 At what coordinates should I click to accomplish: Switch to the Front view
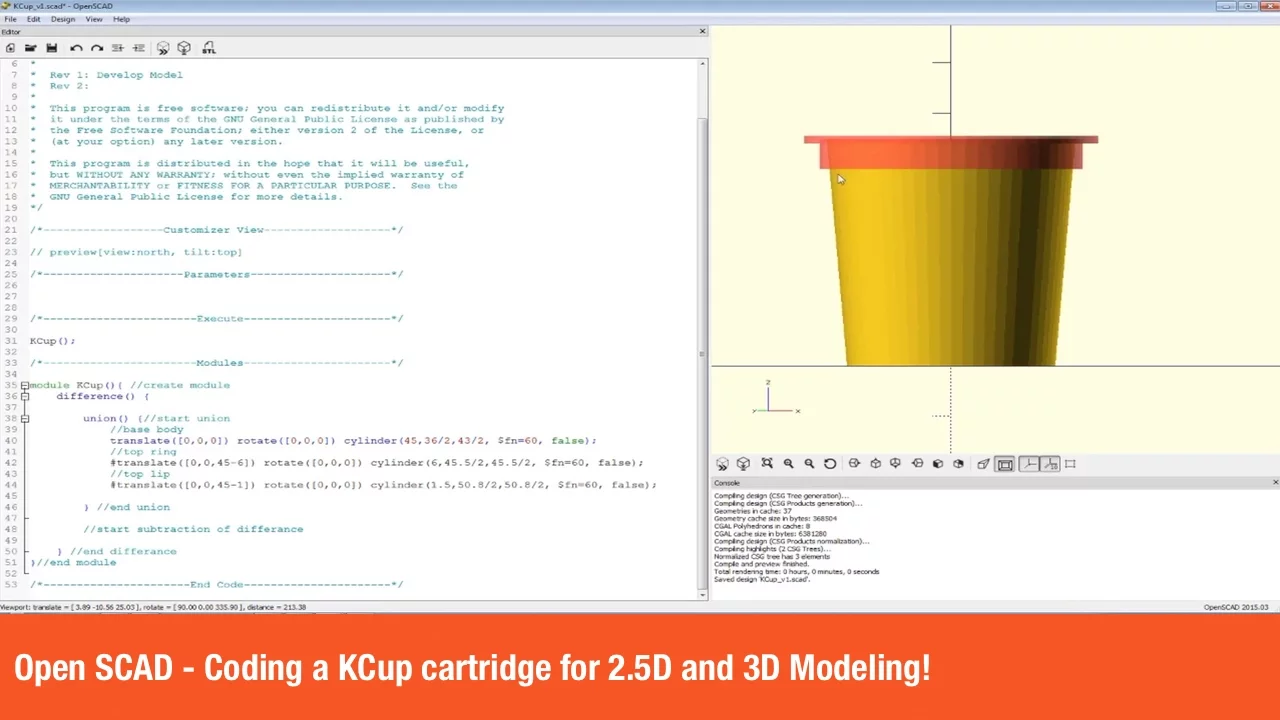point(938,464)
